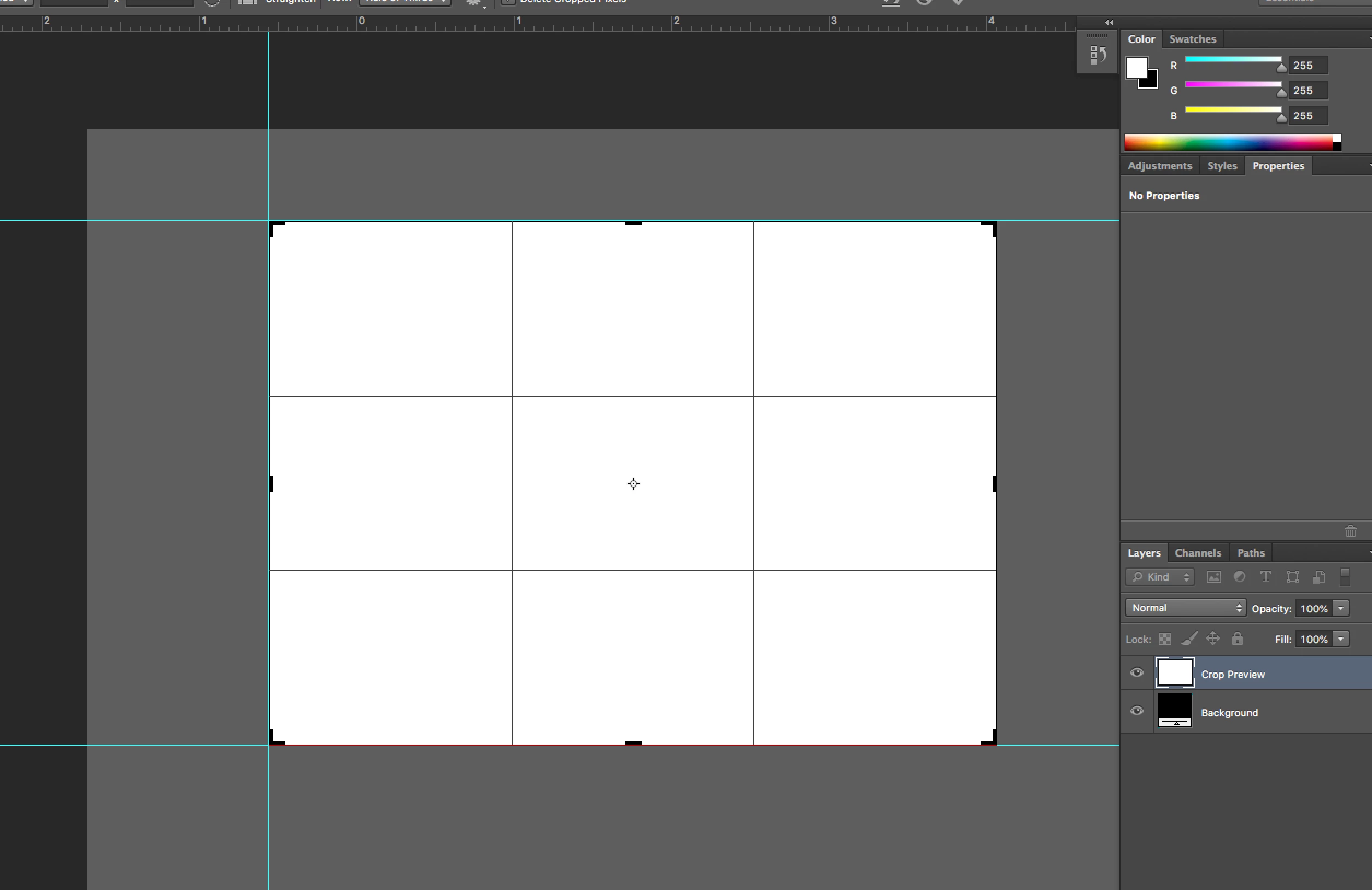1372x890 pixels.
Task: Open the Adjustments panel tab
Action: coord(1159,166)
